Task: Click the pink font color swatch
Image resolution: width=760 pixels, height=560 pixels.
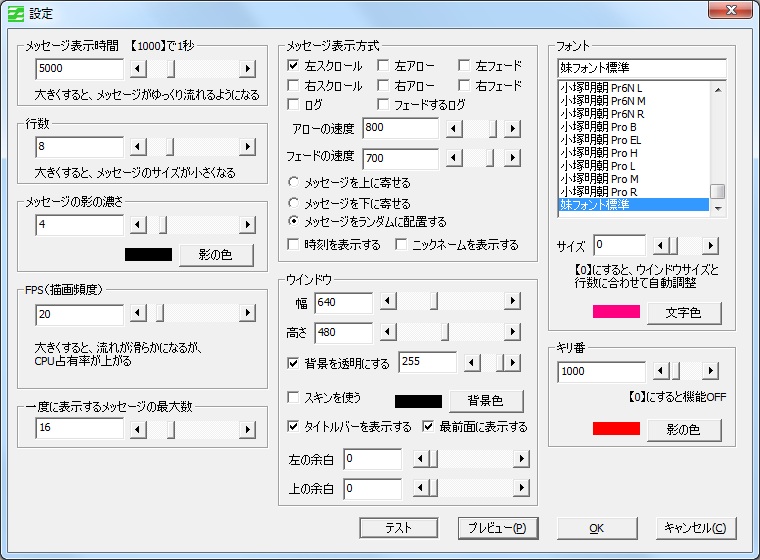Action: point(616,311)
